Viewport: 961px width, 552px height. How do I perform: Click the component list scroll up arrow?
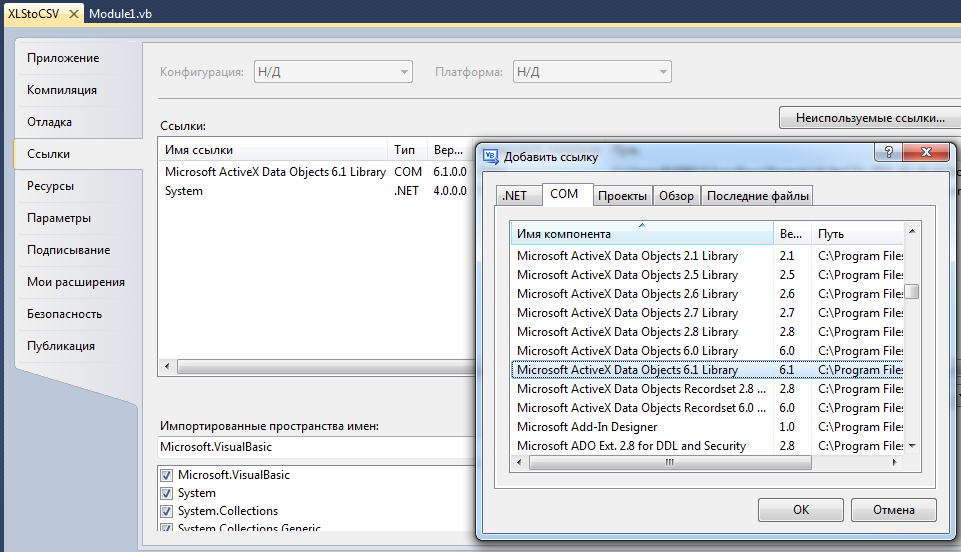[x=912, y=231]
